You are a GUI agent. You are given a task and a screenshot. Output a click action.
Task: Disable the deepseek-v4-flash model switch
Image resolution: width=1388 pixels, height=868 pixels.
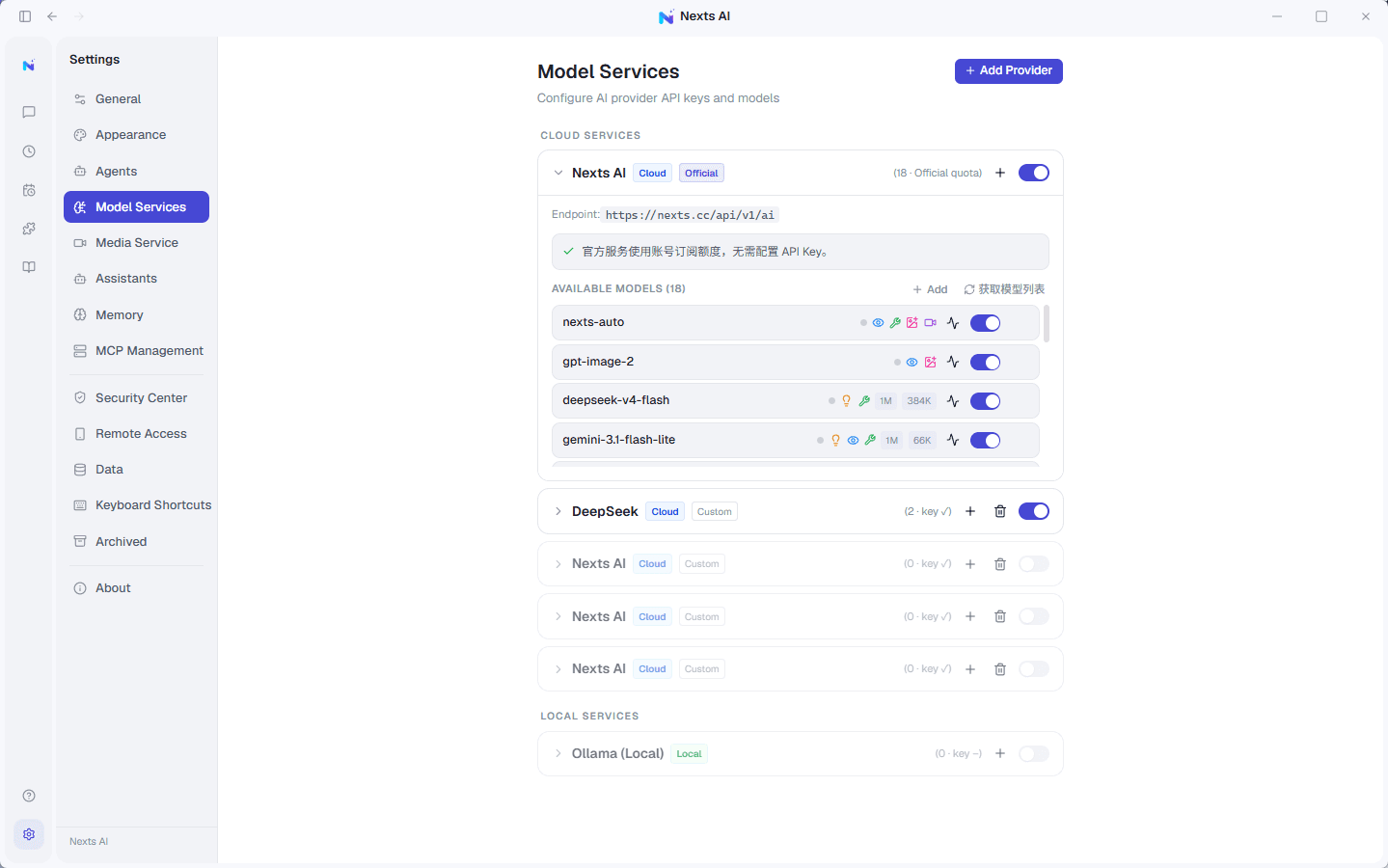[986, 401]
